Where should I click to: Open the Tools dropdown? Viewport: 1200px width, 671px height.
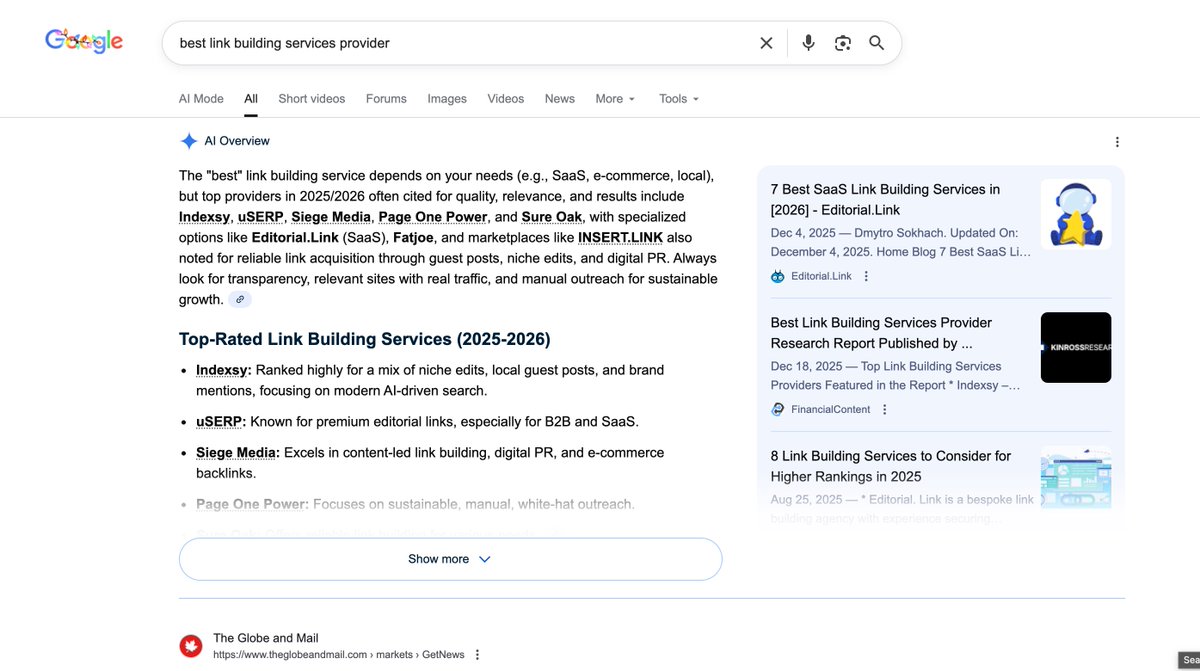(x=679, y=99)
